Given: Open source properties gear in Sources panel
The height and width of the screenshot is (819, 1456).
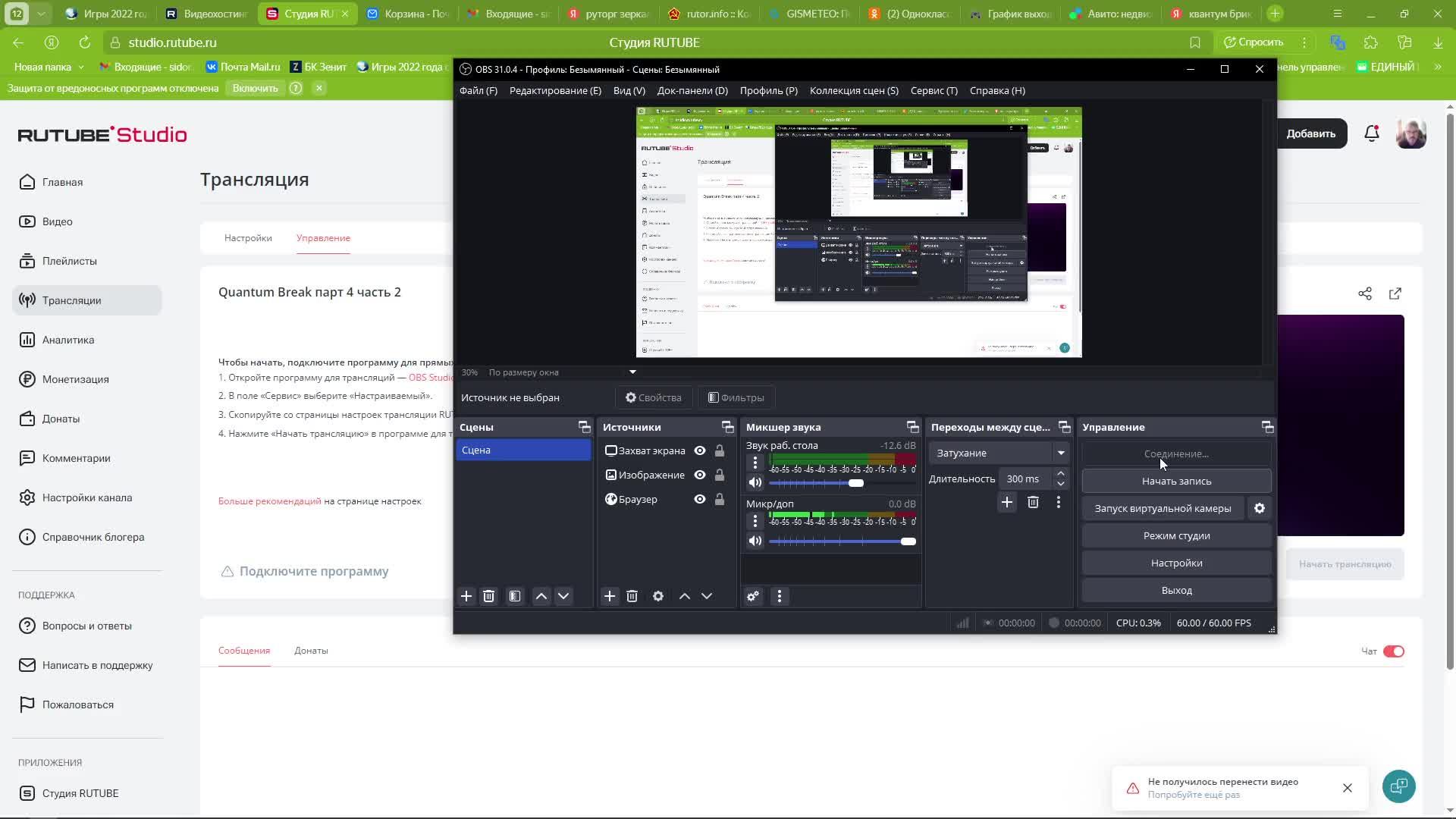Looking at the screenshot, I should coord(658,596).
